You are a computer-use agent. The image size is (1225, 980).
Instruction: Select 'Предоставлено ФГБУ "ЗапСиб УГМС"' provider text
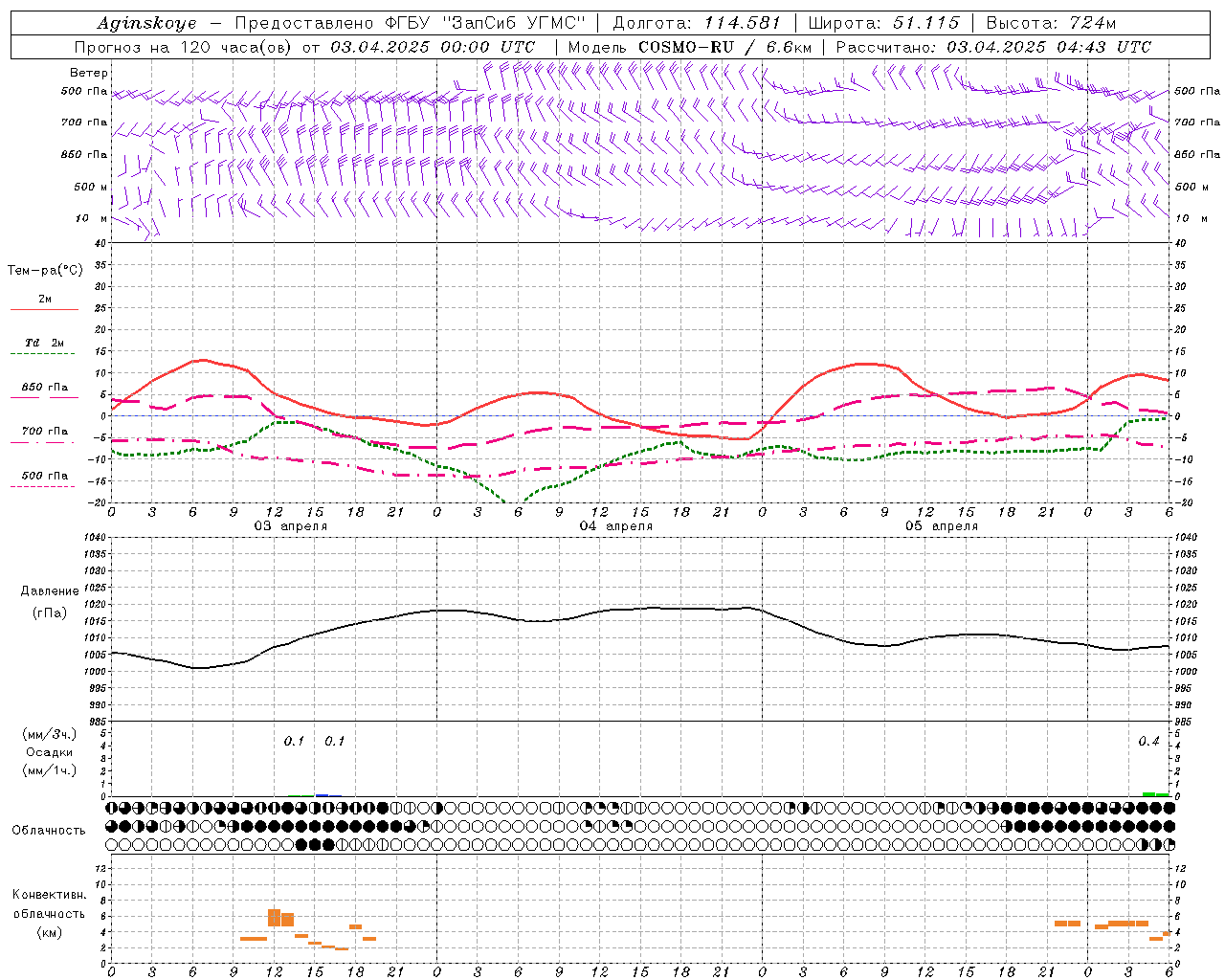coord(410,23)
